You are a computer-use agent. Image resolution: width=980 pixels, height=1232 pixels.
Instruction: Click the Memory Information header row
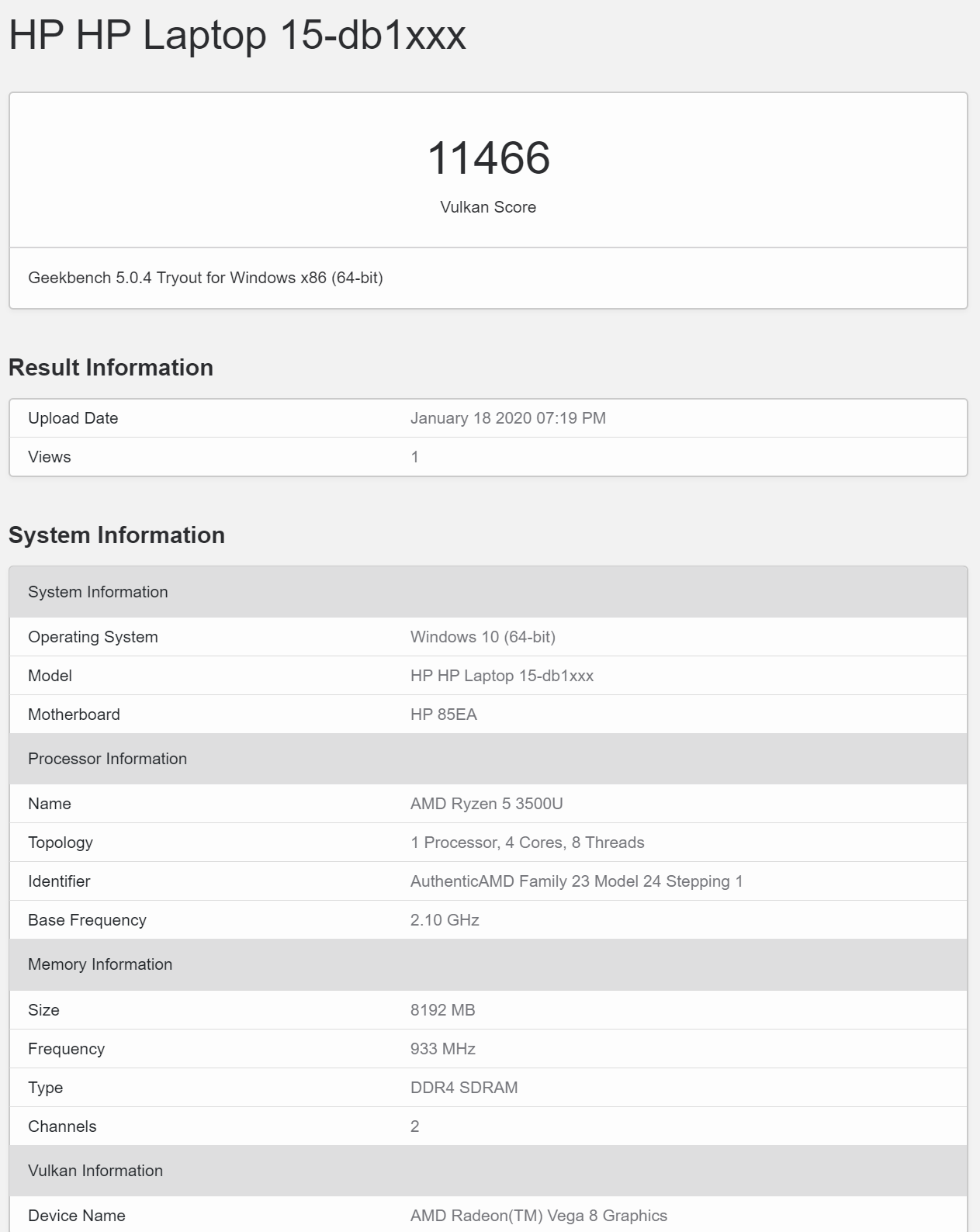point(488,964)
